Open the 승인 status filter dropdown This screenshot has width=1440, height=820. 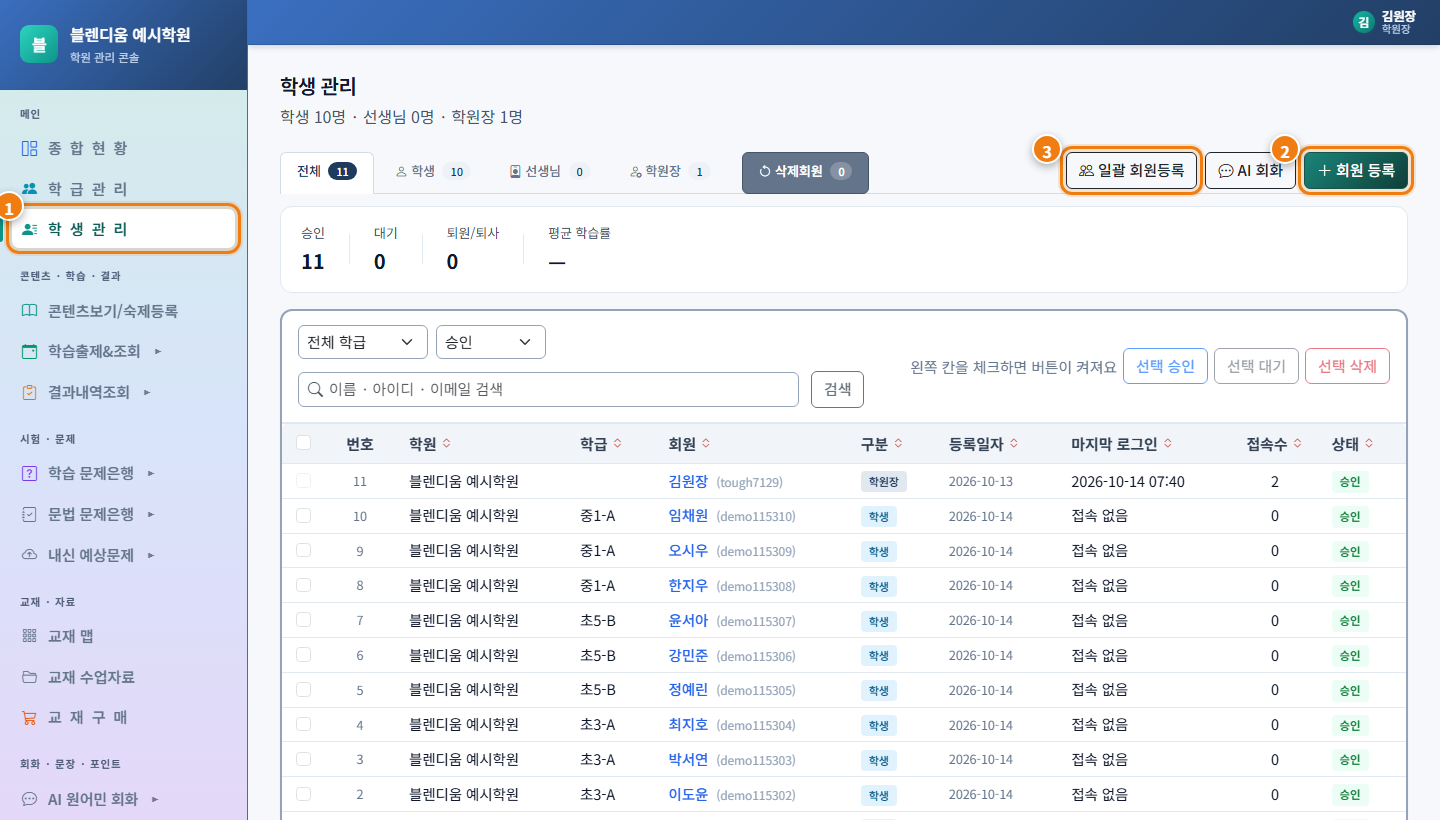pyautogui.click(x=491, y=342)
